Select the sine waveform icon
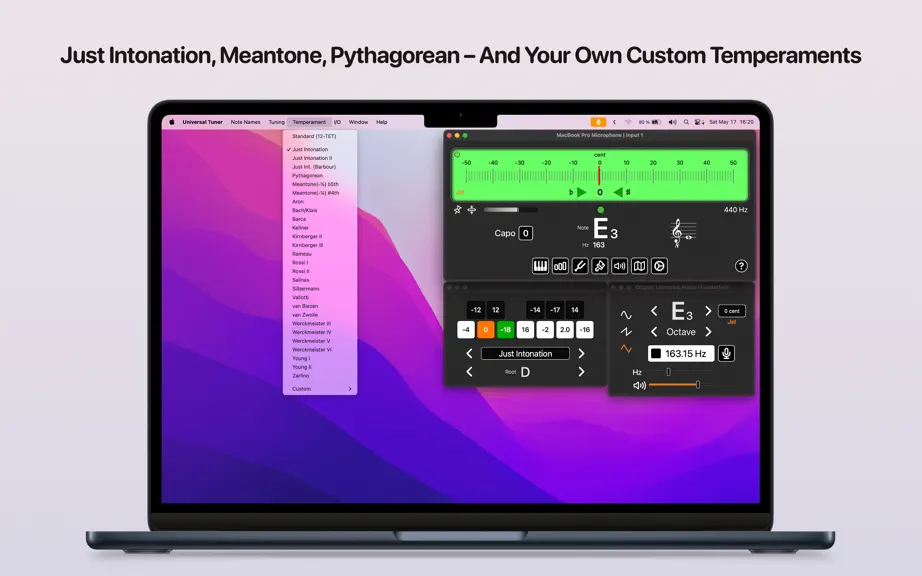 (626, 315)
